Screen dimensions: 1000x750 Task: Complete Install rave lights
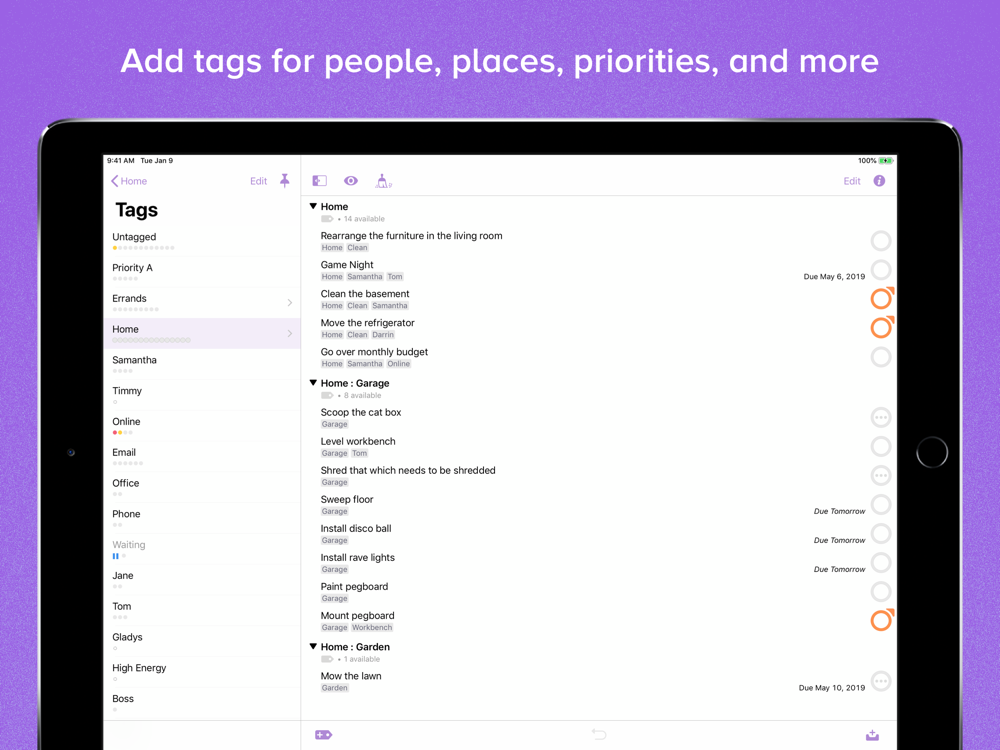click(x=881, y=562)
